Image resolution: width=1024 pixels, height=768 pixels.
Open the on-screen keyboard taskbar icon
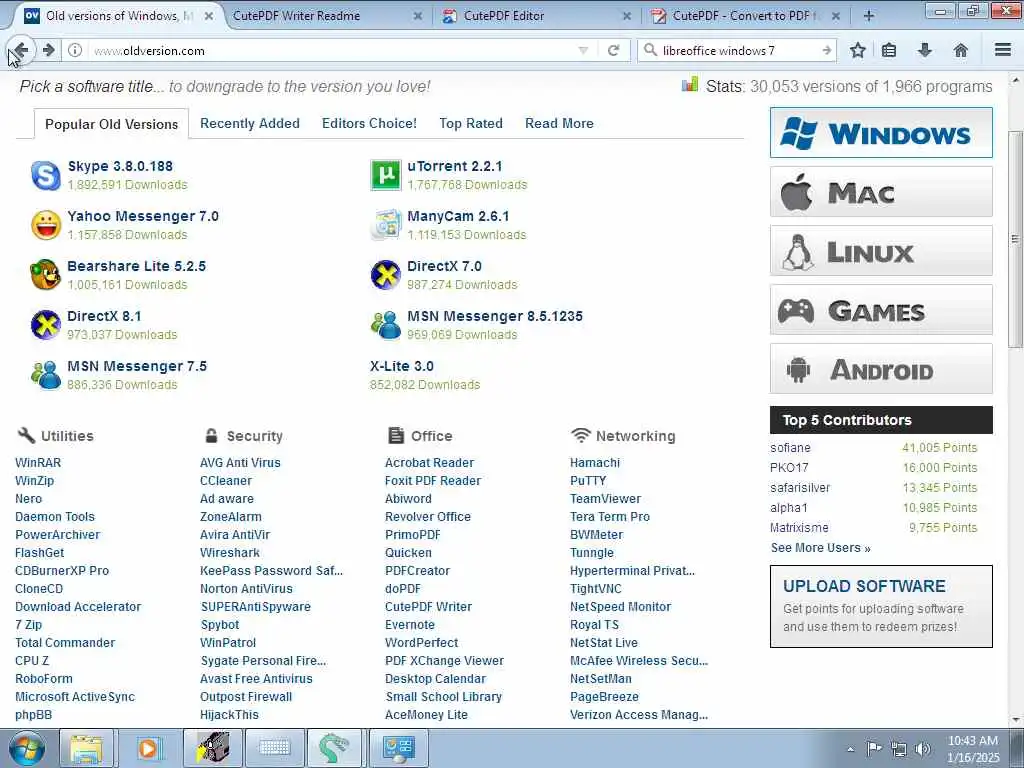click(x=274, y=748)
